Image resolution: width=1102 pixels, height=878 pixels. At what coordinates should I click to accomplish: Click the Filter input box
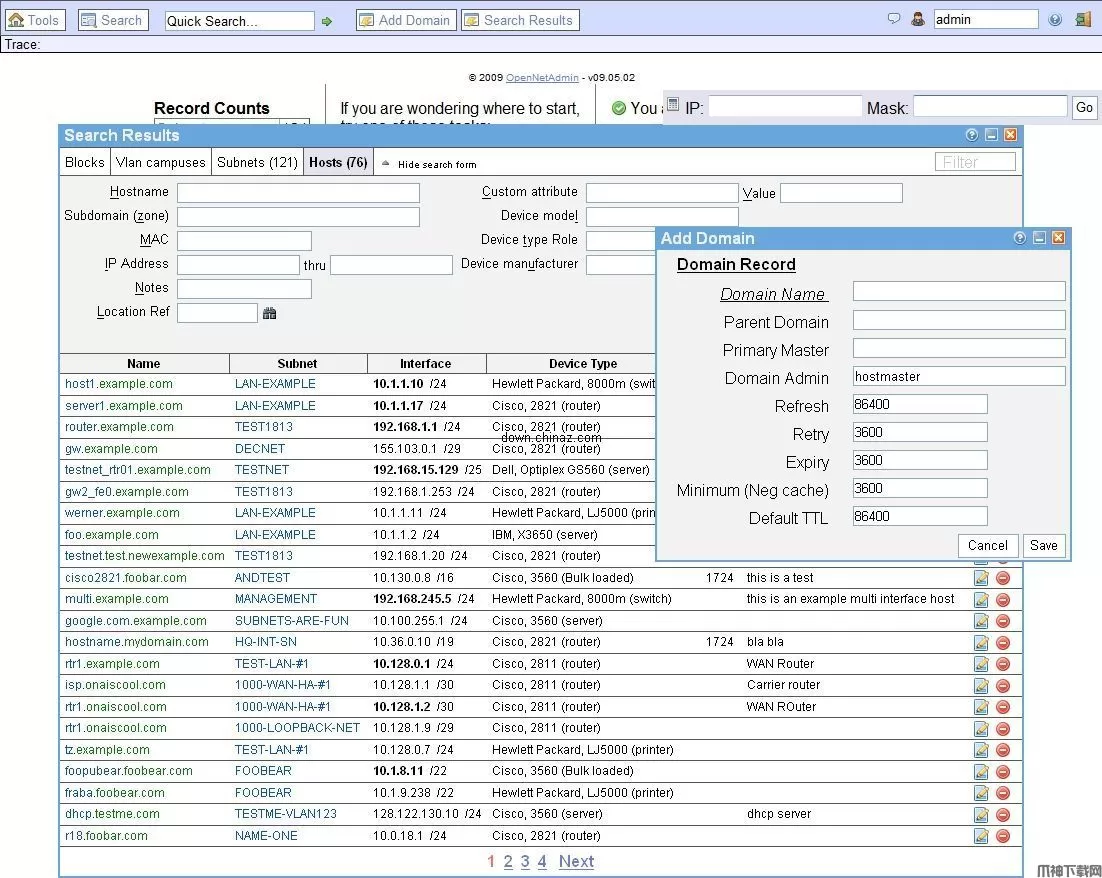click(x=975, y=161)
